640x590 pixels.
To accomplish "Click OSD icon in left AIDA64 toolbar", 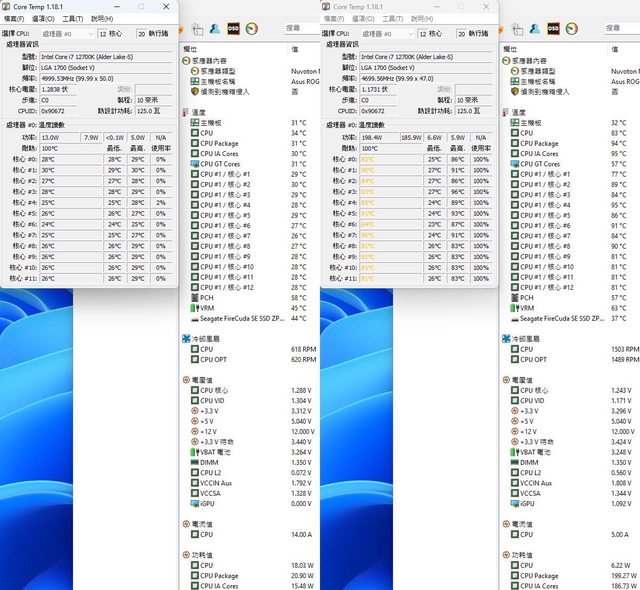I will (233, 30).
